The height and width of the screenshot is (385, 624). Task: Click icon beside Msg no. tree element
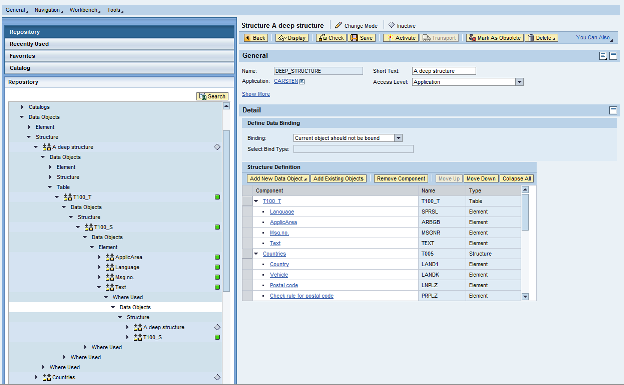pyautogui.click(x=110, y=277)
